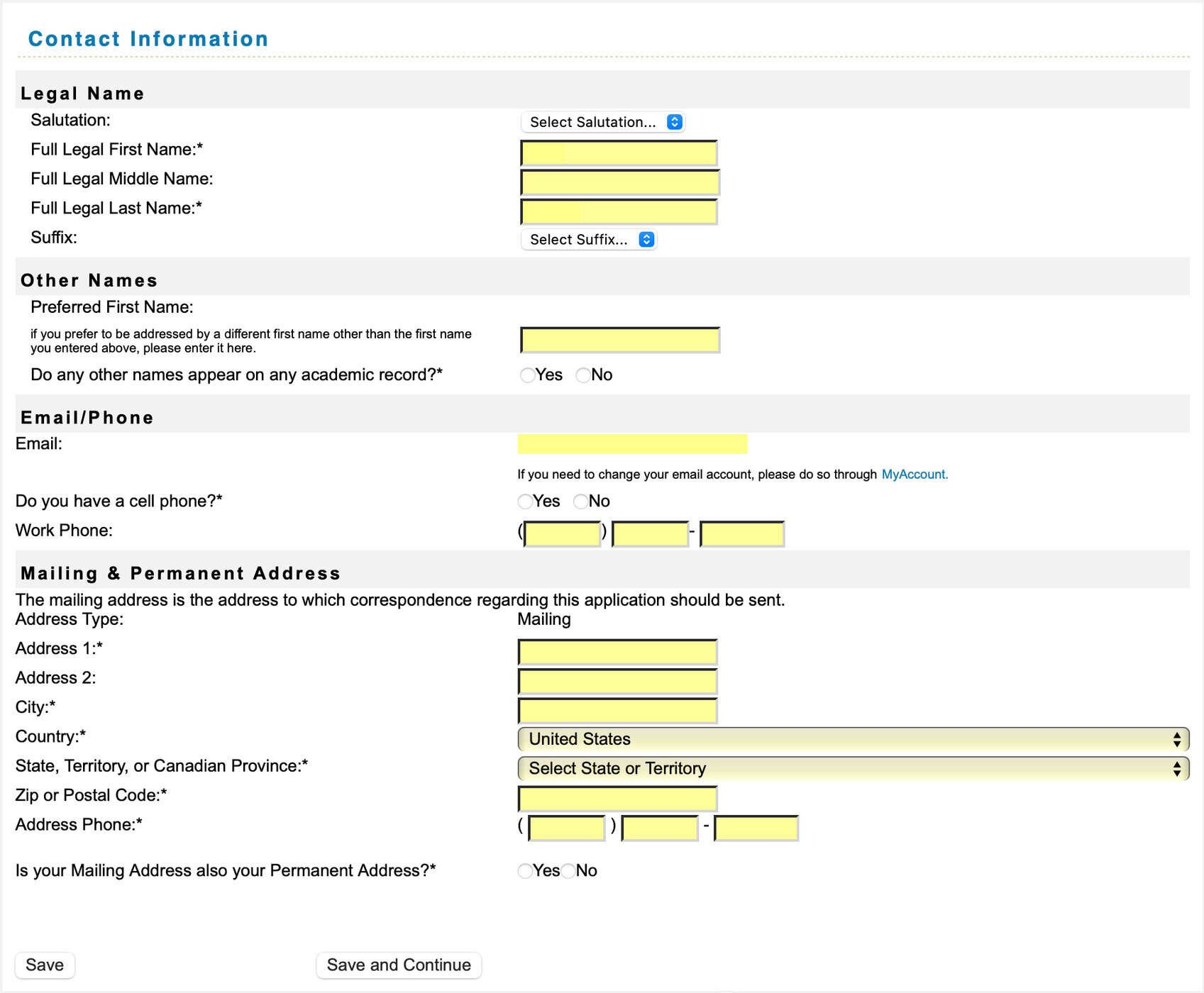The height and width of the screenshot is (993, 1204).
Task: Select No for having a cell phone
Action: (581, 501)
